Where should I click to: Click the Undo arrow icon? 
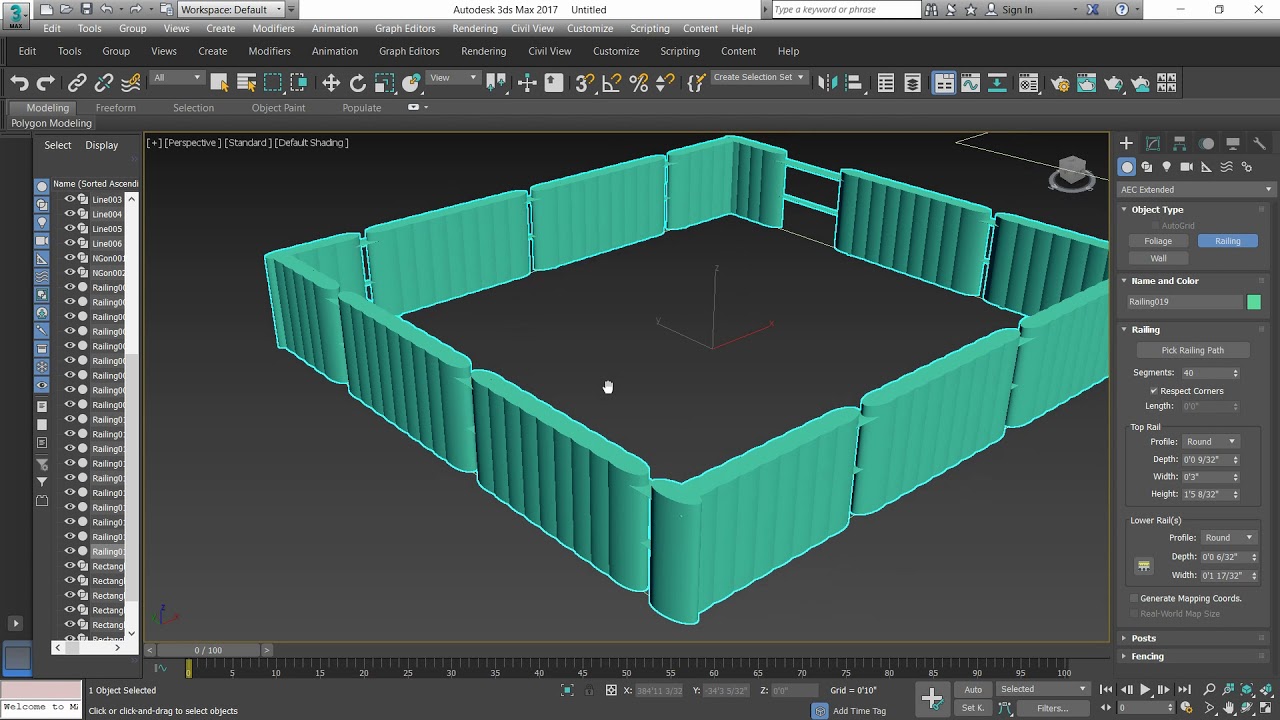point(19,83)
